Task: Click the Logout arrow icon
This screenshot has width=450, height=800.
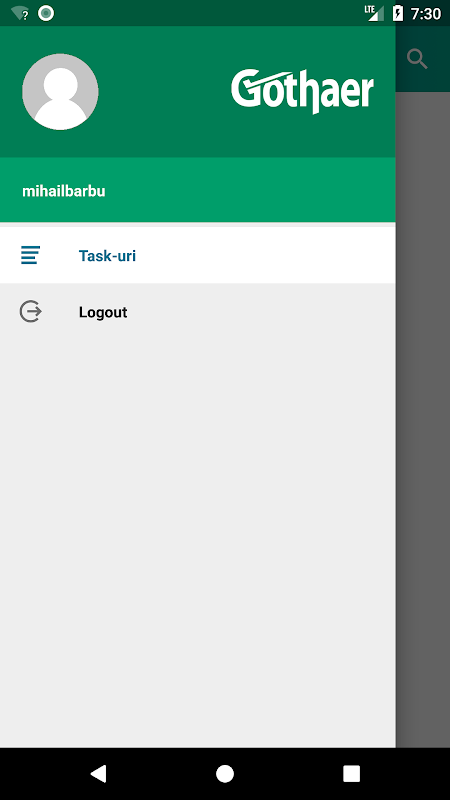Action: (x=31, y=311)
